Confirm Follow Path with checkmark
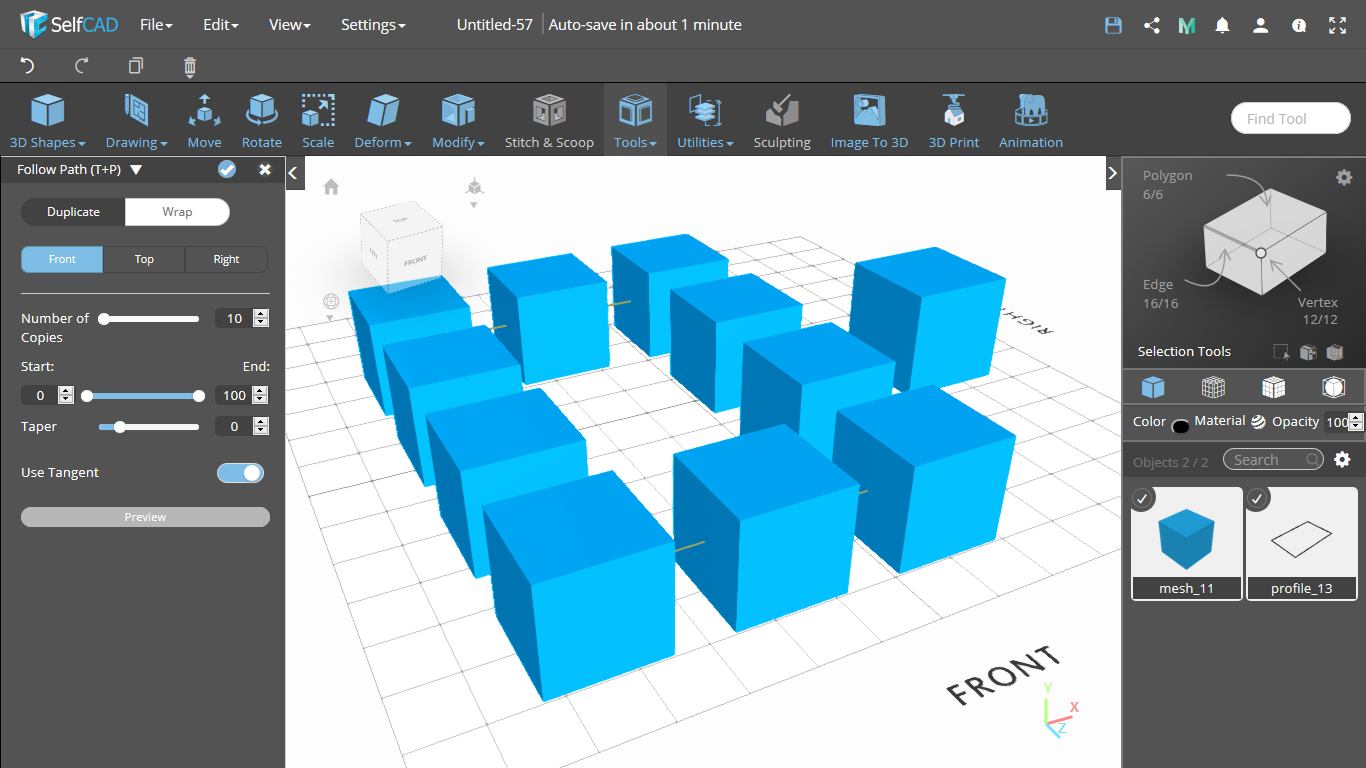Viewport: 1366px width, 768px height. (227, 169)
